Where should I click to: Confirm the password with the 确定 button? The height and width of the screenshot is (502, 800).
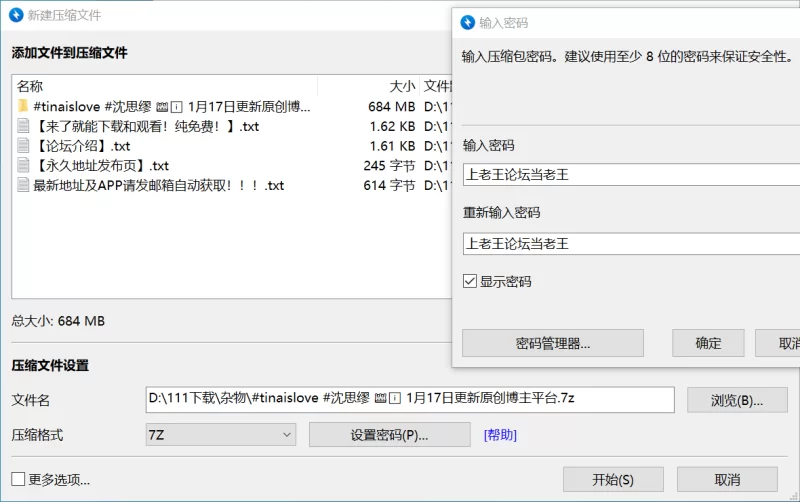[708, 343]
